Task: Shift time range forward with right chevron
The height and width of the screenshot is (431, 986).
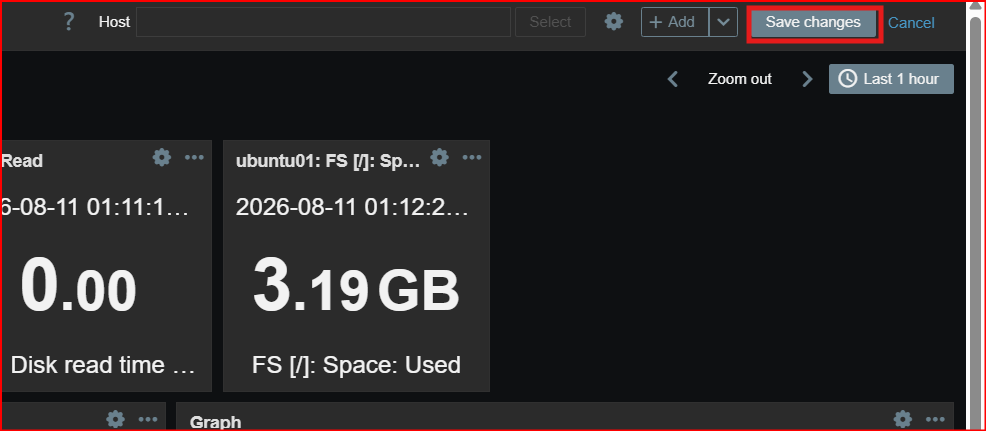Action: coord(807,79)
